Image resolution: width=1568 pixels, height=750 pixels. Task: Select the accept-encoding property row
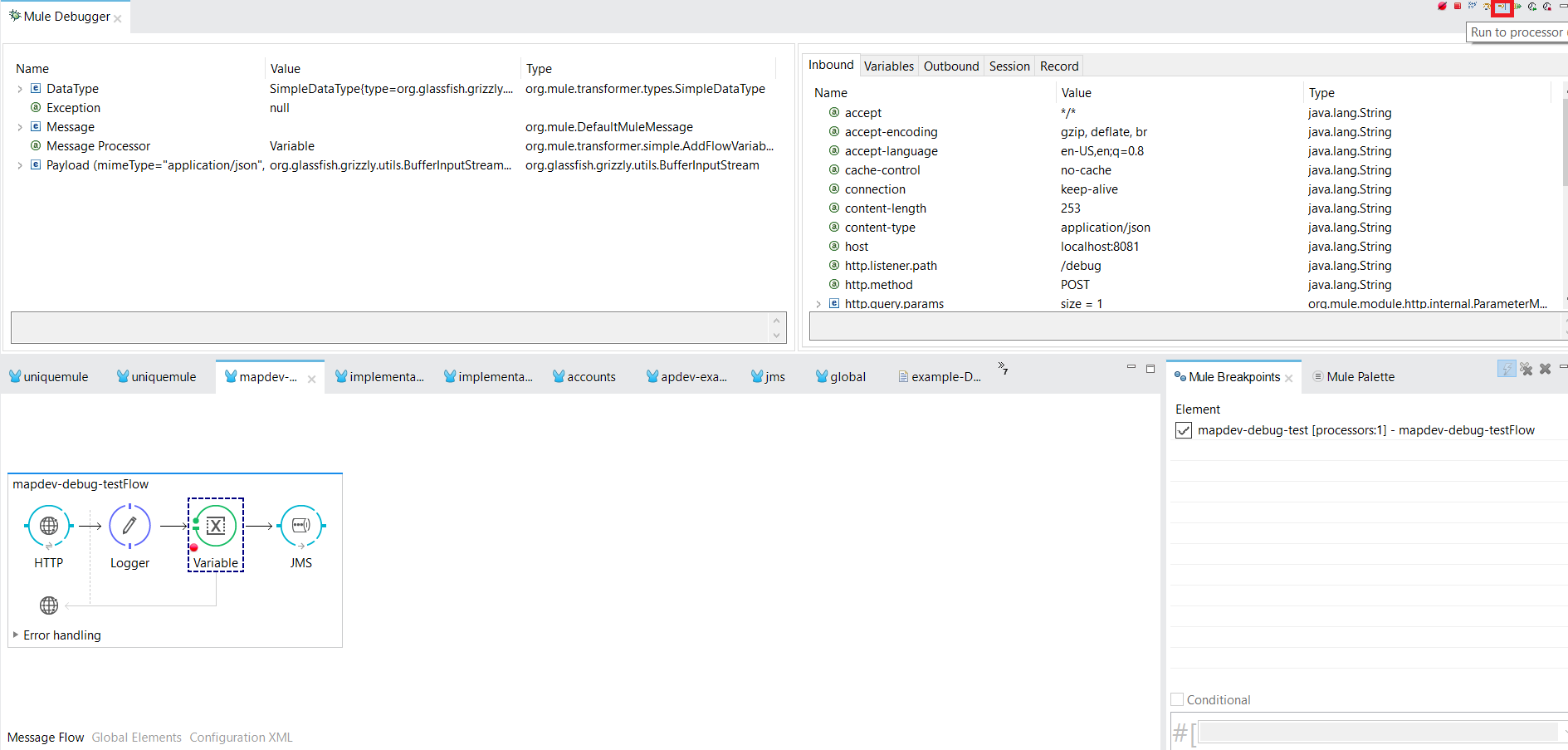pyautogui.click(x=1183, y=132)
